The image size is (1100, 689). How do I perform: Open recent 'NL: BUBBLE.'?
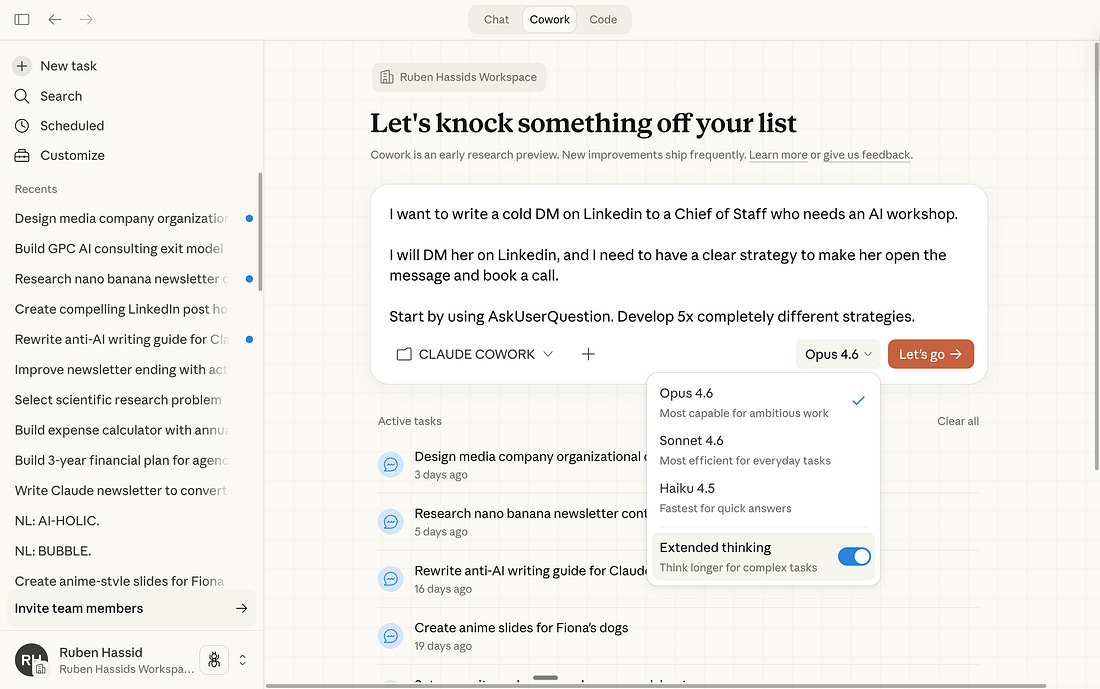pos(53,551)
